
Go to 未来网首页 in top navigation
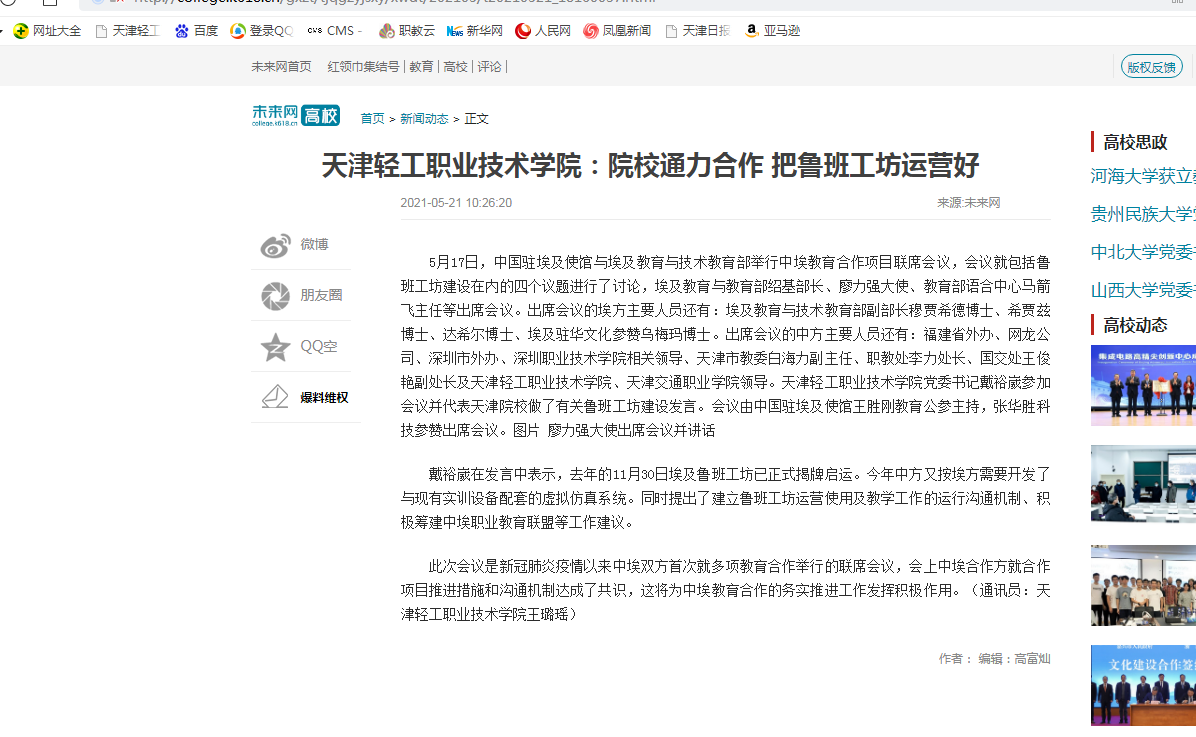(x=281, y=67)
